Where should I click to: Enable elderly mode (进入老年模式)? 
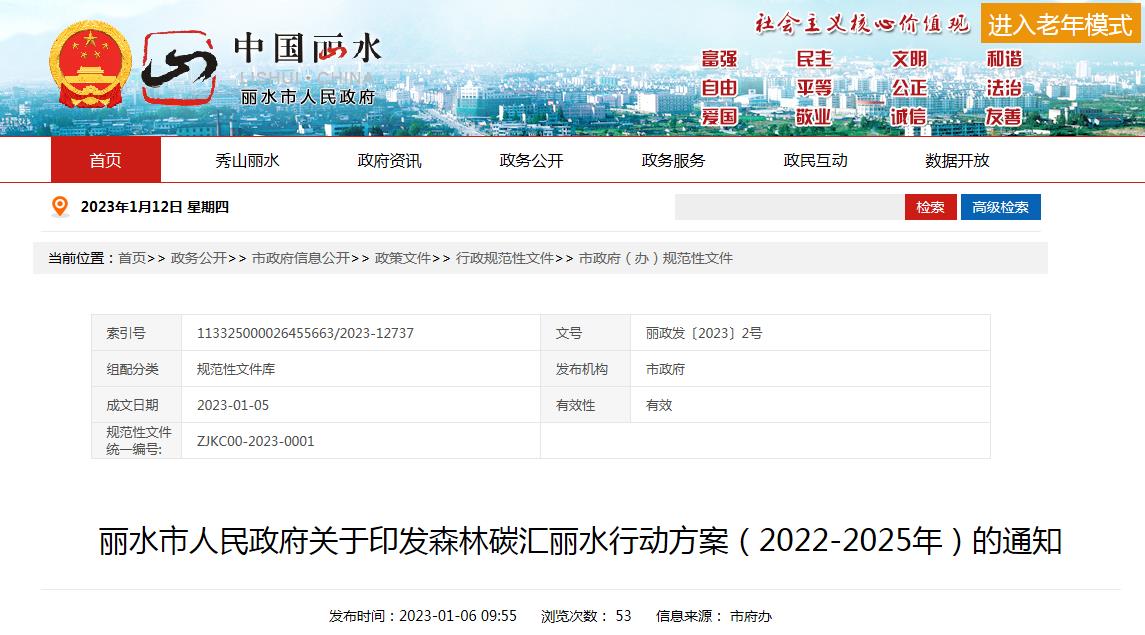coord(1060,24)
